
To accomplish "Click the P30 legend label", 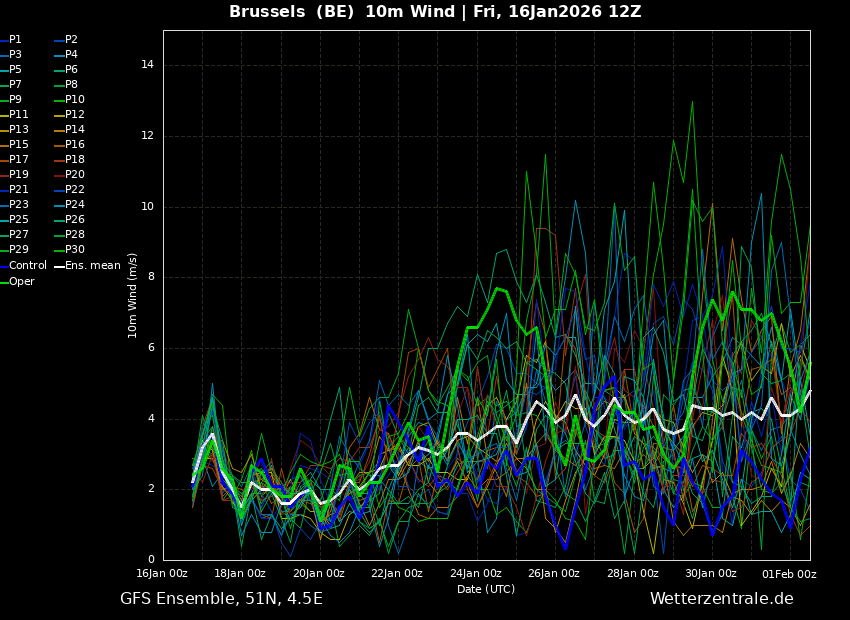I will click(70, 249).
